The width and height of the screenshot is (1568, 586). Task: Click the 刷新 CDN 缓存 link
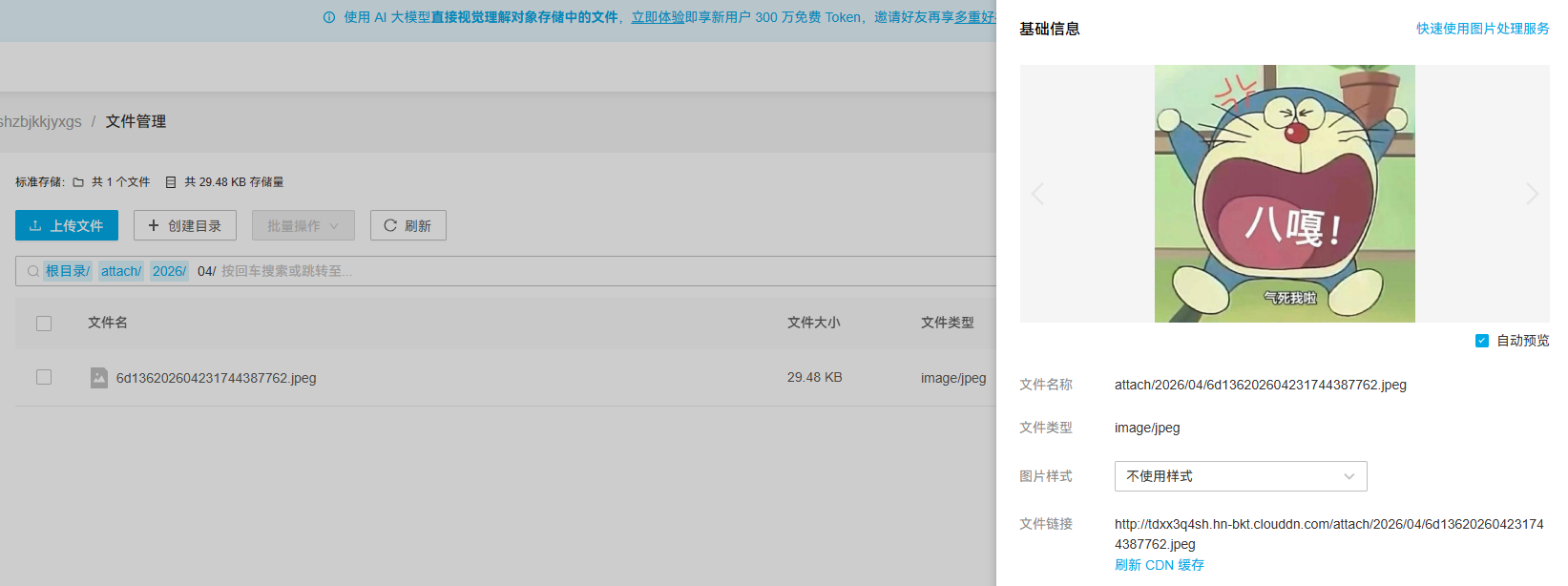(x=1160, y=565)
